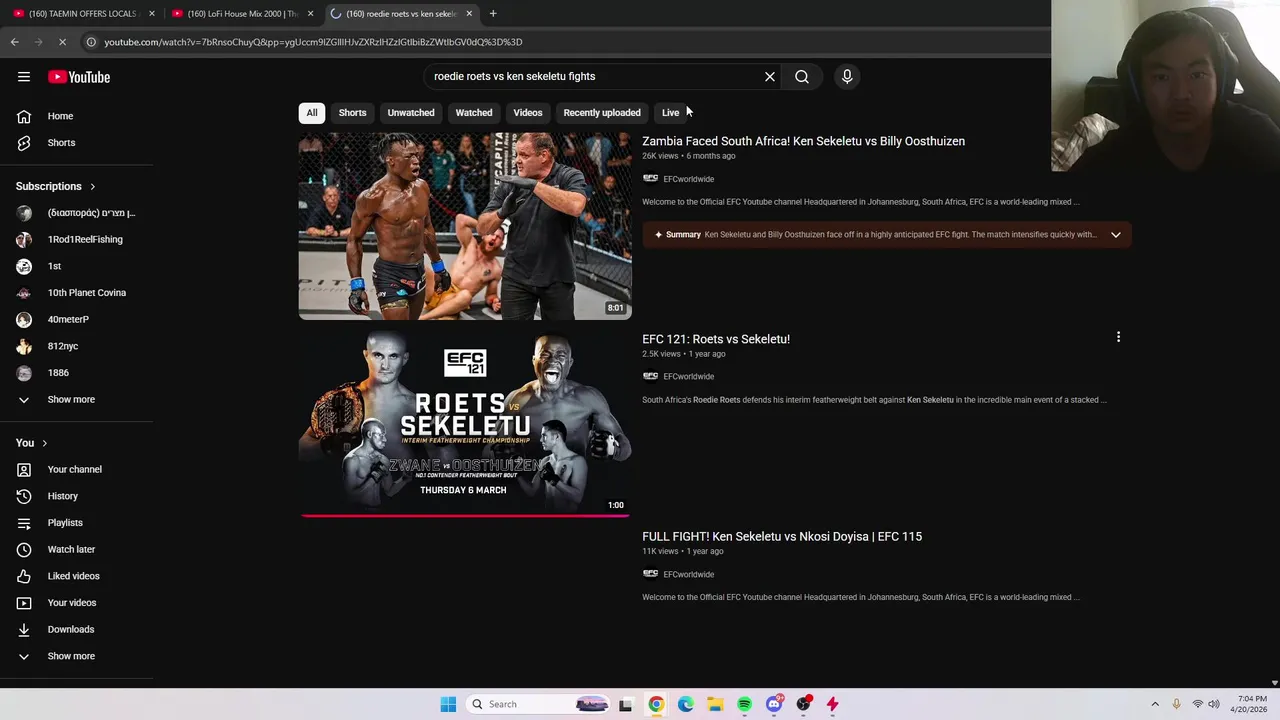The width and height of the screenshot is (1280, 720).
Task: Expand the Subscriptions section chevron
Action: pos(92,186)
